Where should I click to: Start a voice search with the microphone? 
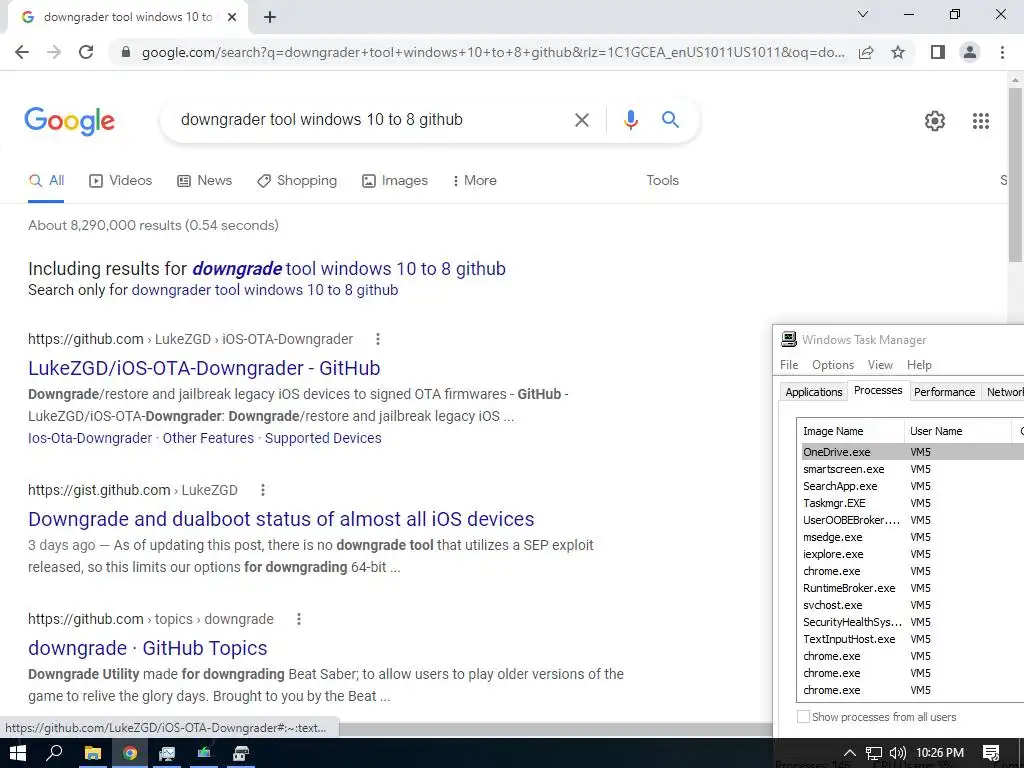point(630,120)
